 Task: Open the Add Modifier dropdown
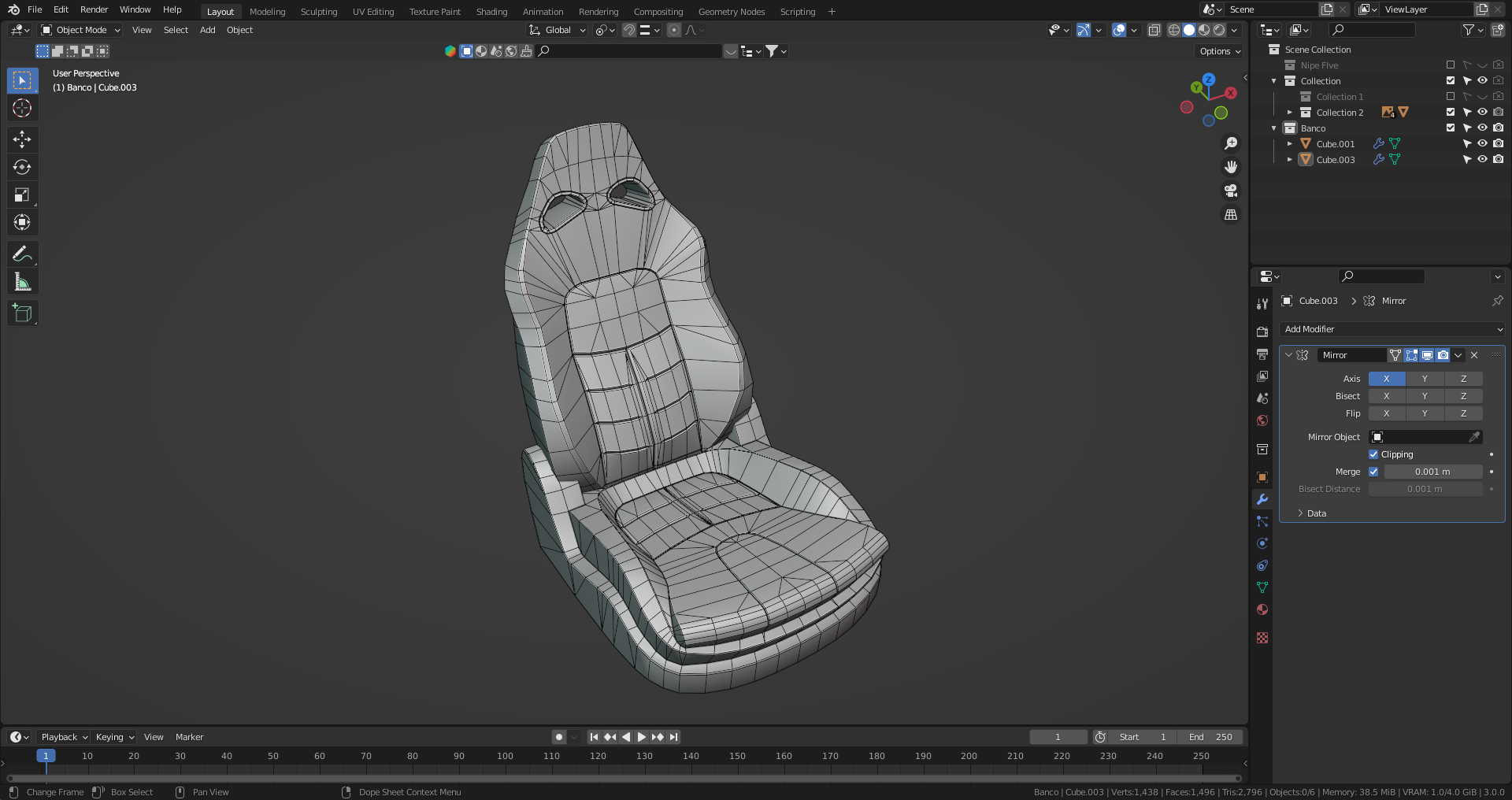[1392, 329]
